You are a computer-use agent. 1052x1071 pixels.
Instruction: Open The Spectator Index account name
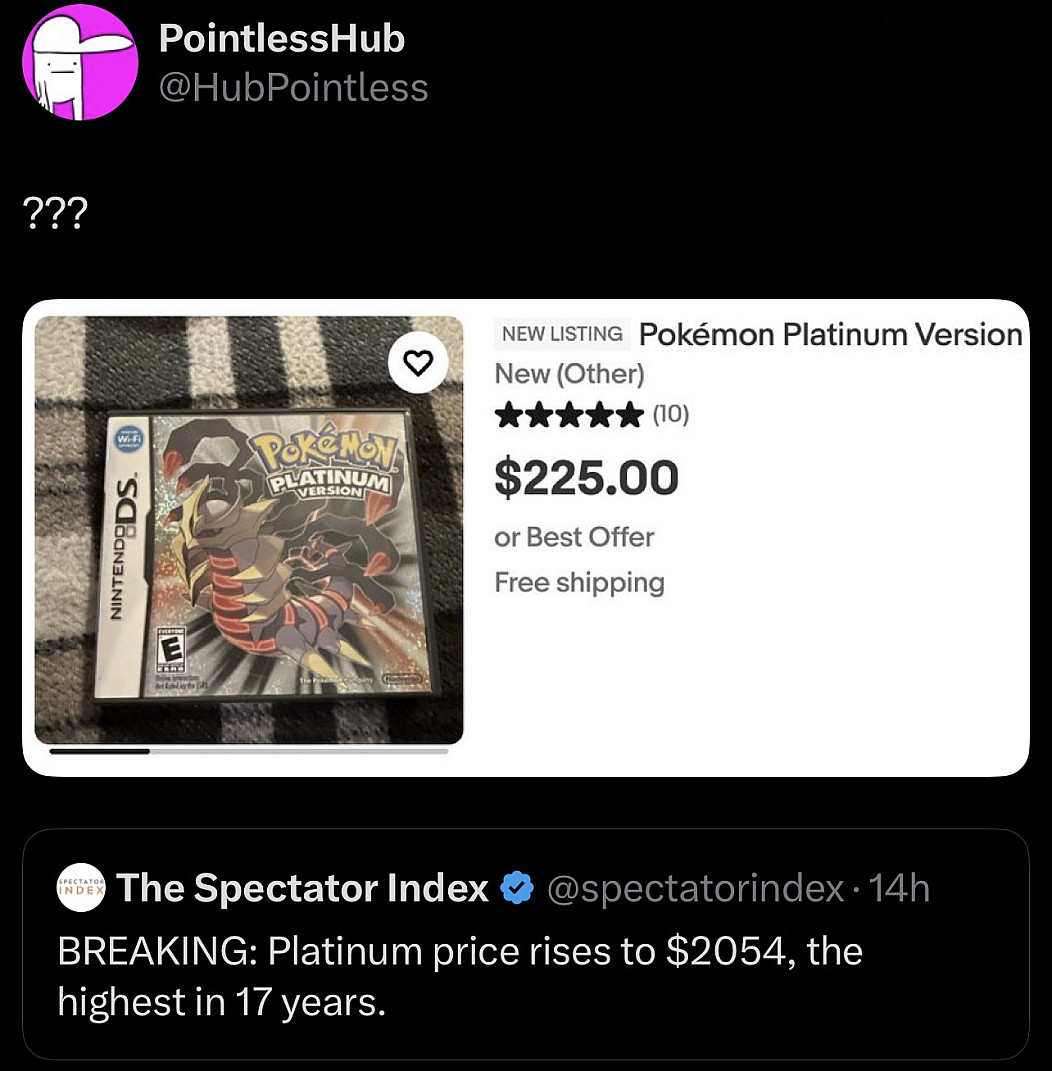click(x=303, y=888)
